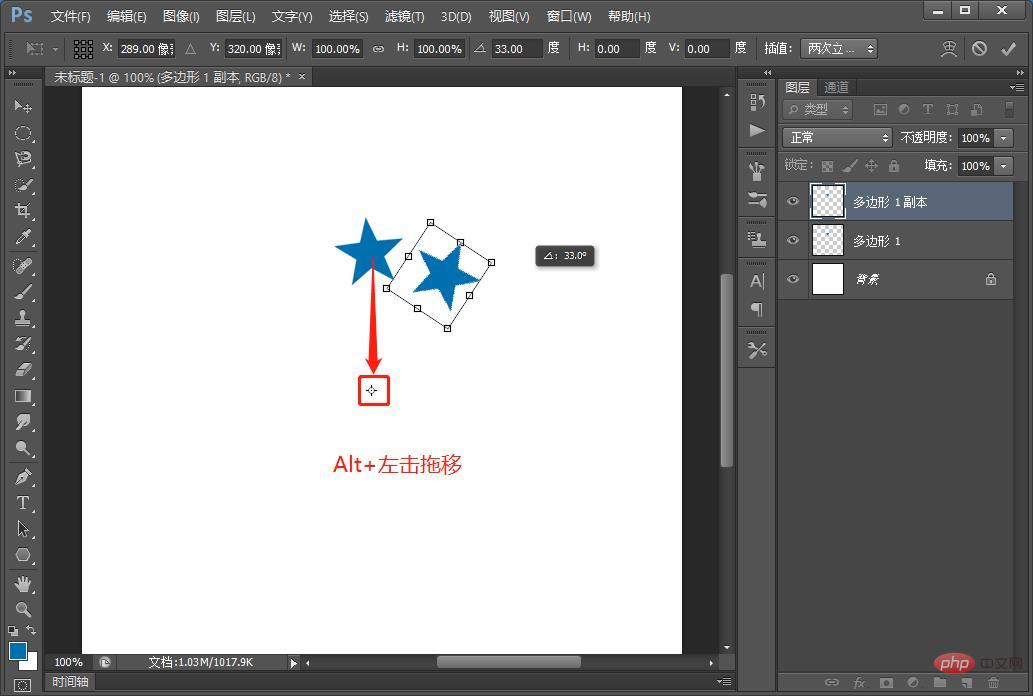
Task: Hide the 多边形 1 layer
Action: [x=793, y=240]
